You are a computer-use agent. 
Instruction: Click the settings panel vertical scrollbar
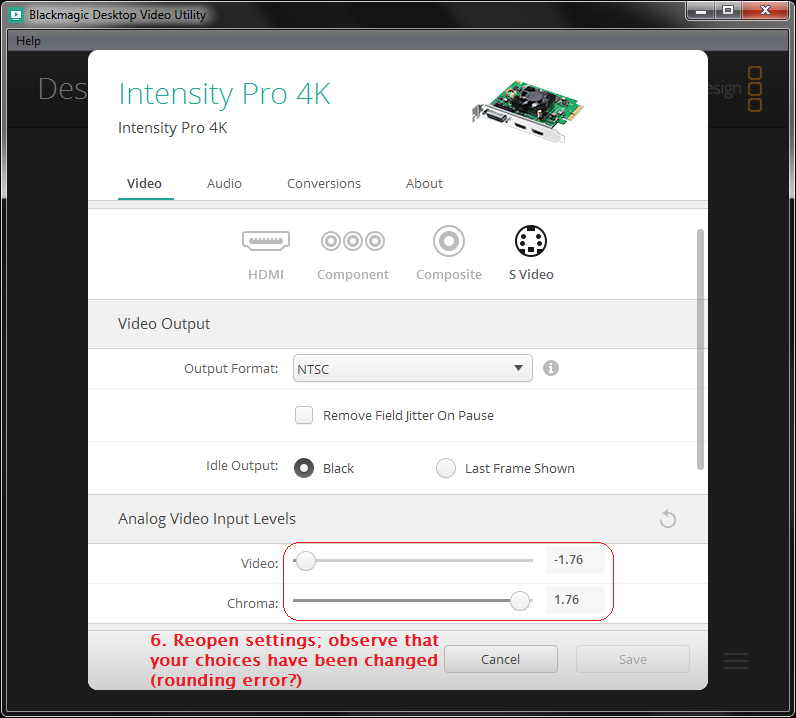click(x=700, y=350)
